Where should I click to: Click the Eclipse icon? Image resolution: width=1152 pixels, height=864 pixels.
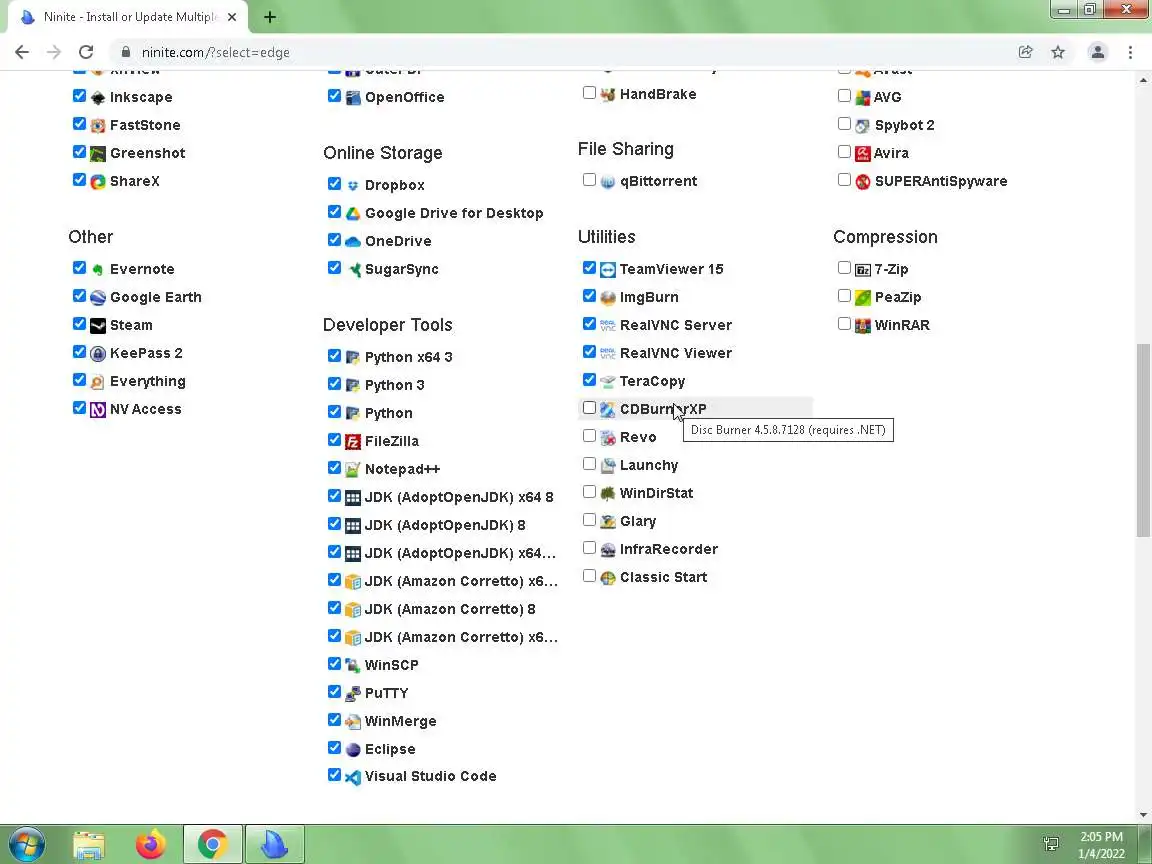tap(353, 749)
